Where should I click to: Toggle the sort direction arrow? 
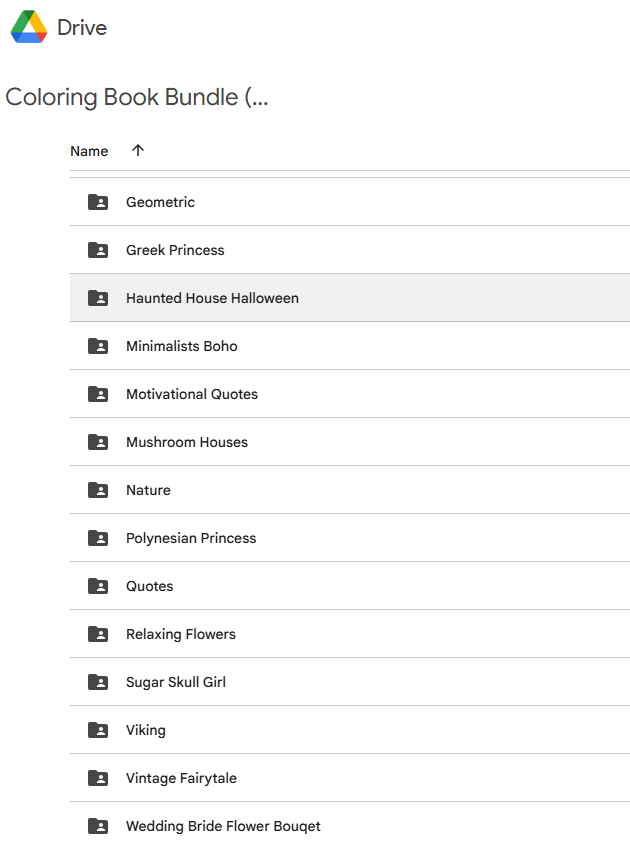pyautogui.click(x=138, y=151)
